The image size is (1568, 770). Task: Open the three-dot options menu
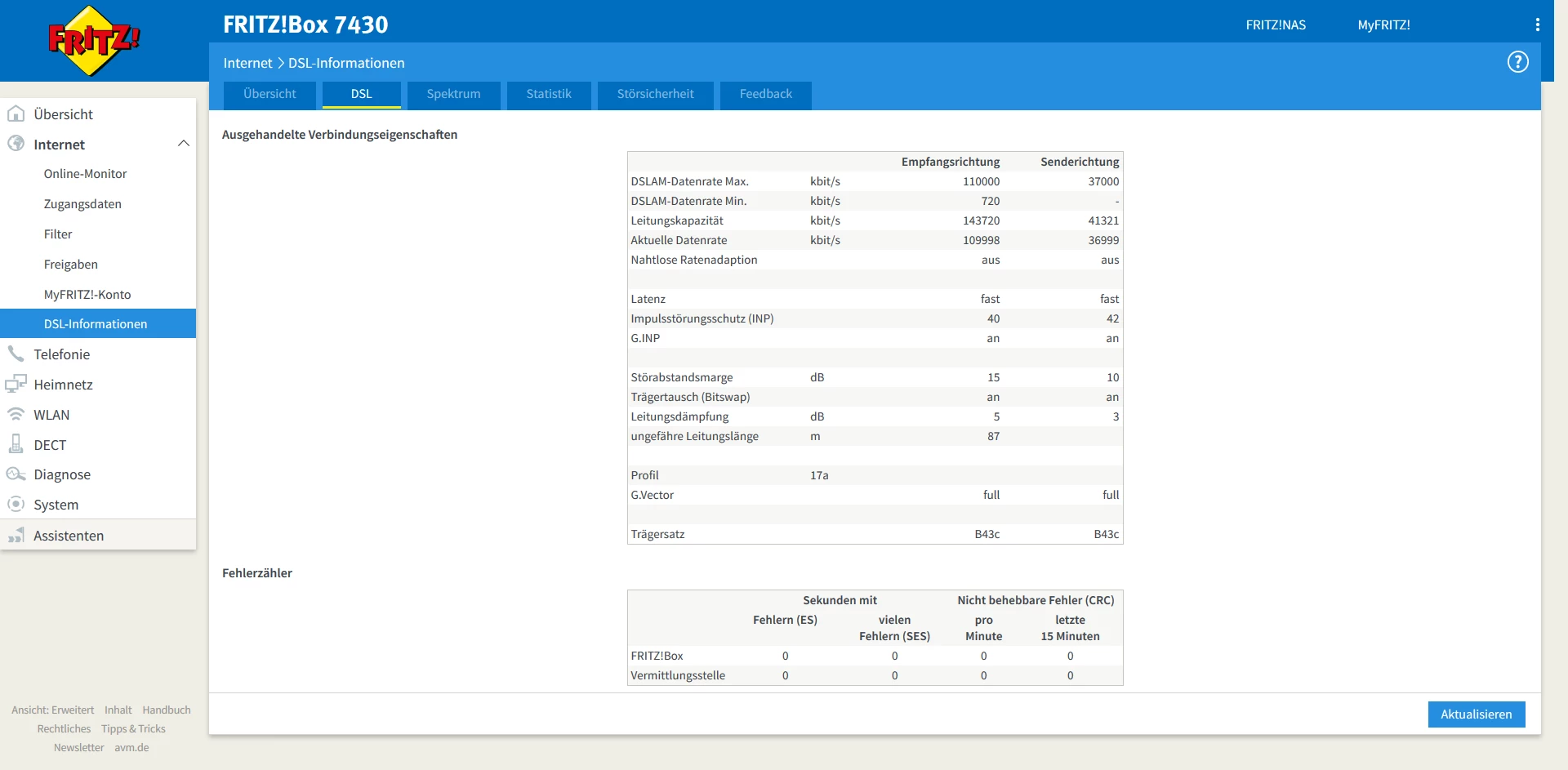point(1537,25)
